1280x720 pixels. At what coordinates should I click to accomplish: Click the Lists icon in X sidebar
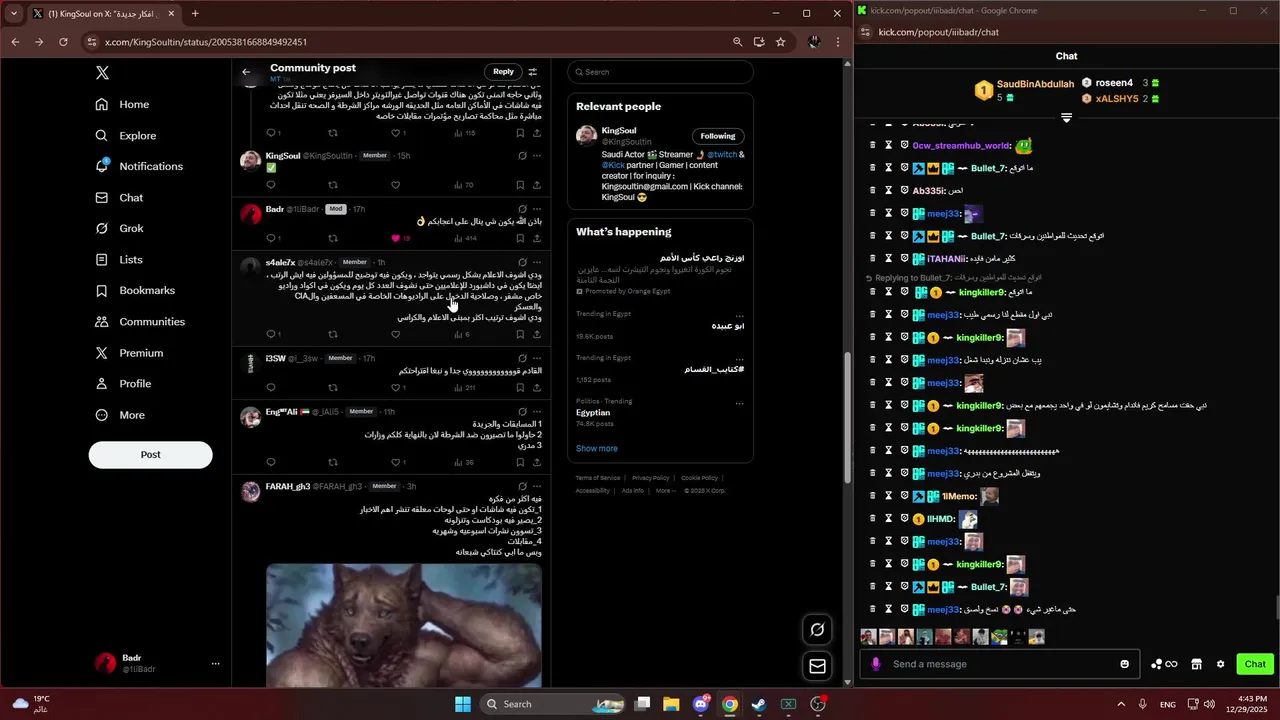(102, 259)
